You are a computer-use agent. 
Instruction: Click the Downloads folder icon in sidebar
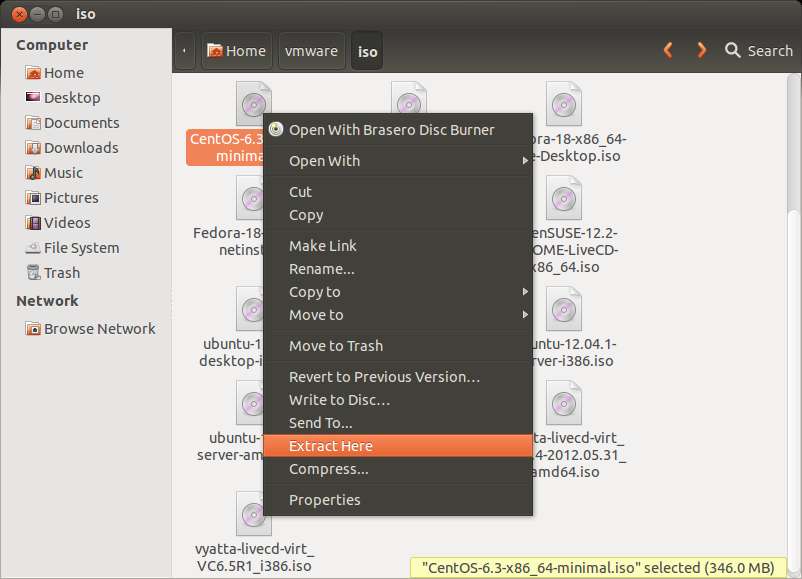click(x=33, y=148)
